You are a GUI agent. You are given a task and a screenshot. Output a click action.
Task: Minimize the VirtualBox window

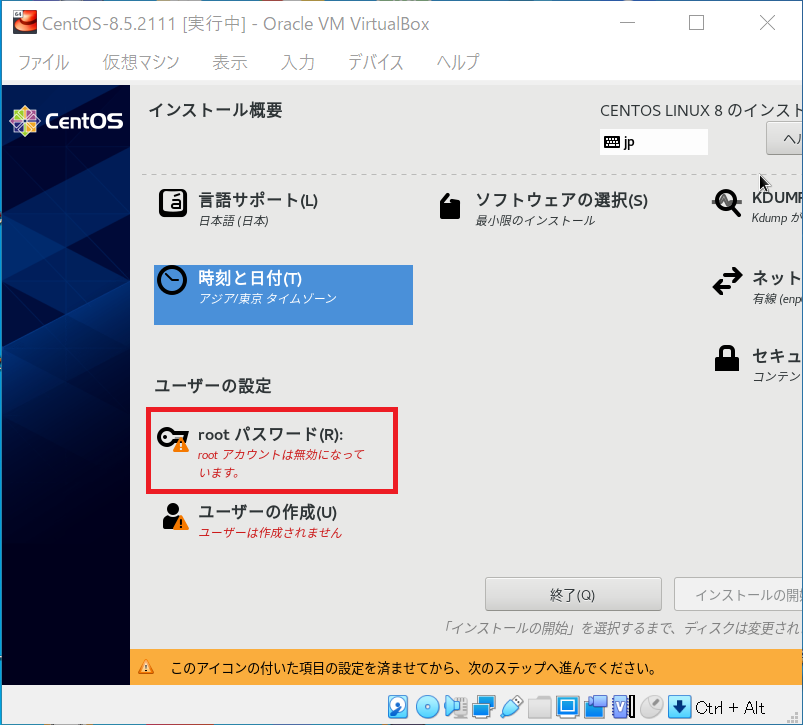click(x=627, y=23)
